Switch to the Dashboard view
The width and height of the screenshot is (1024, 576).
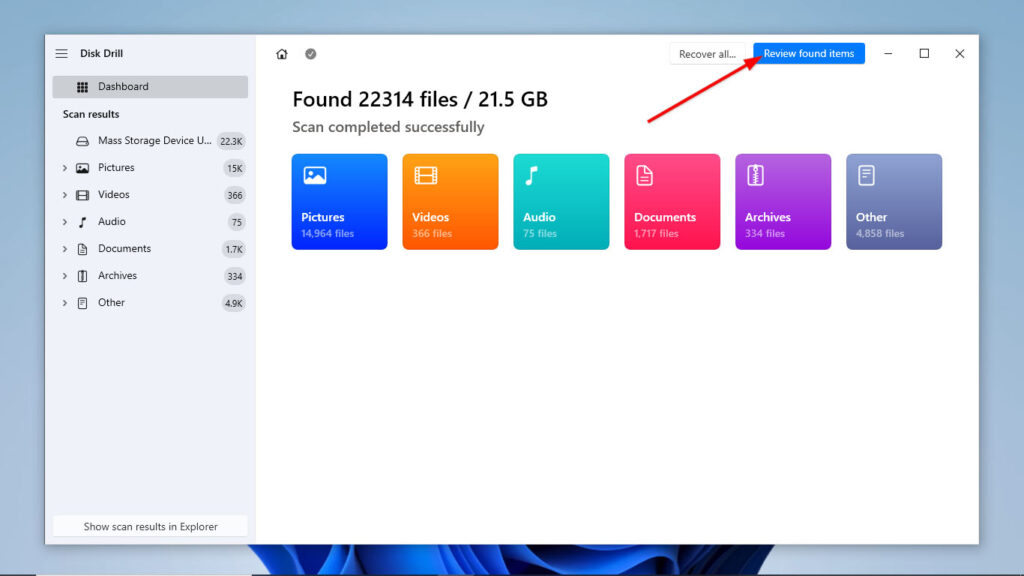coord(122,86)
